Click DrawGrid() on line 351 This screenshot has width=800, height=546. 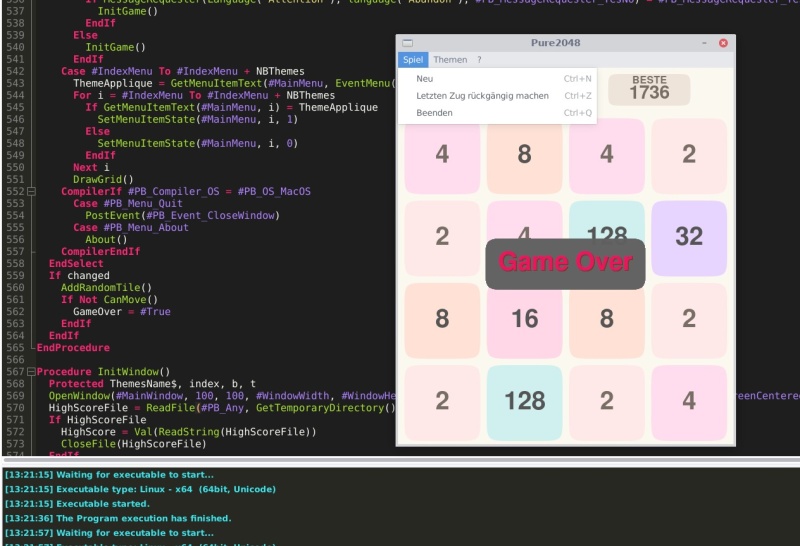pyautogui.click(x=103, y=179)
